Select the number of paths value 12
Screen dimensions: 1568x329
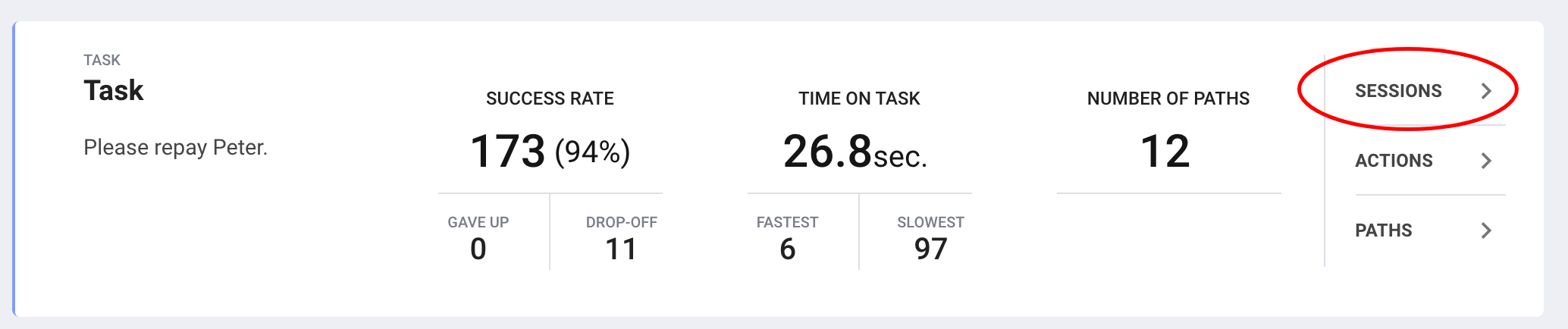1165,151
